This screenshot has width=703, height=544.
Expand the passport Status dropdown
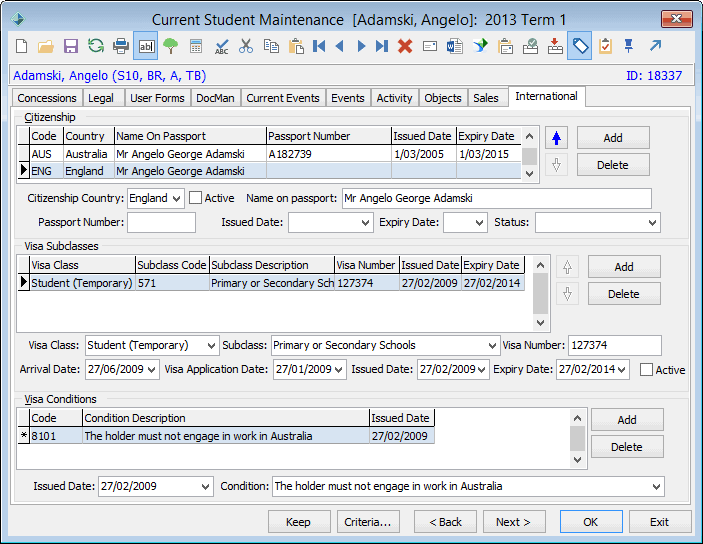652,223
